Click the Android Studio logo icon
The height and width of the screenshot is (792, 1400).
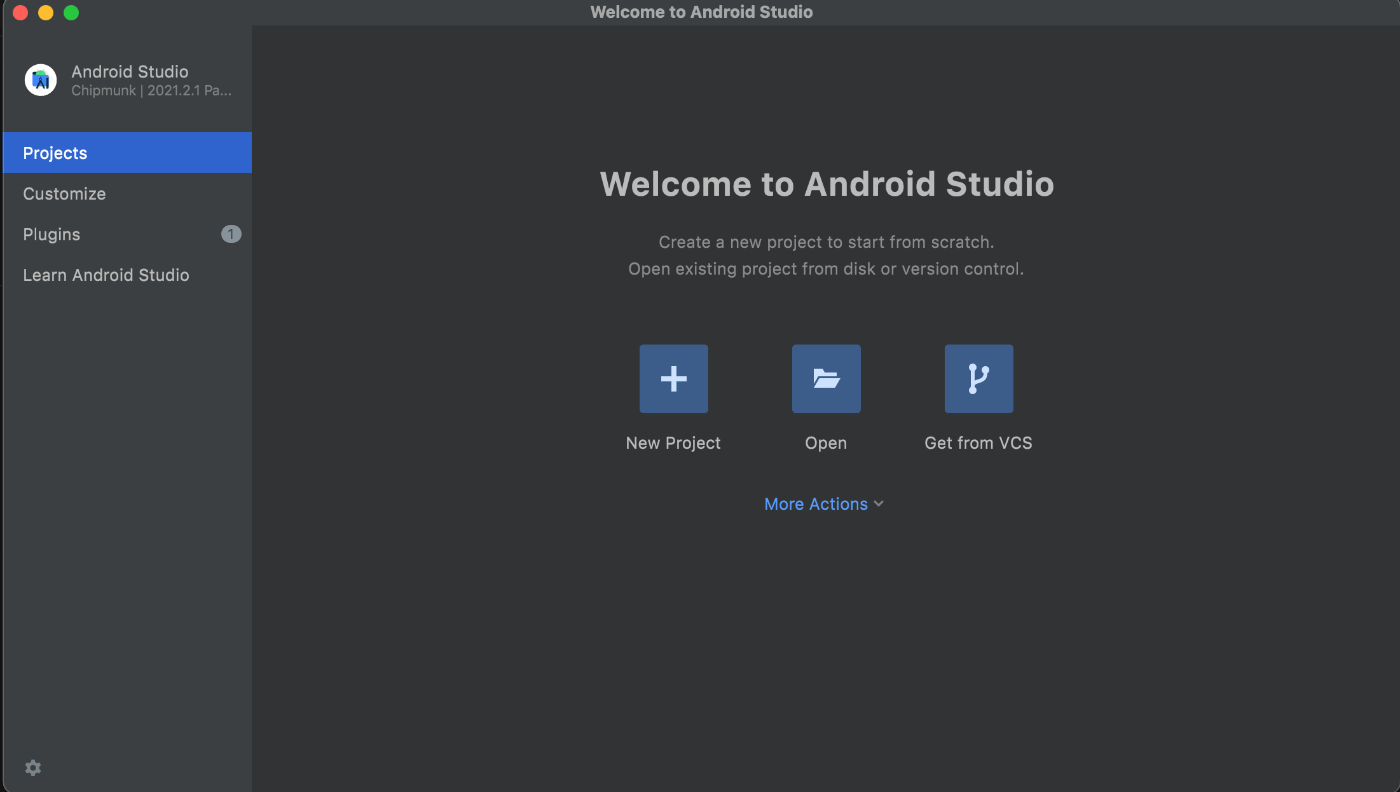(41, 80)
